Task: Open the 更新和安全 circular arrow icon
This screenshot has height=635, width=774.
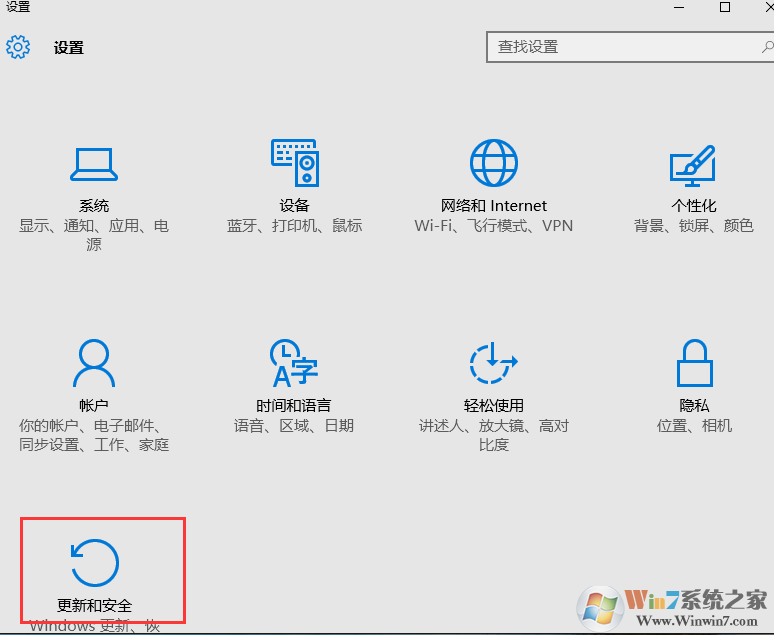Action: pos(95,562)
